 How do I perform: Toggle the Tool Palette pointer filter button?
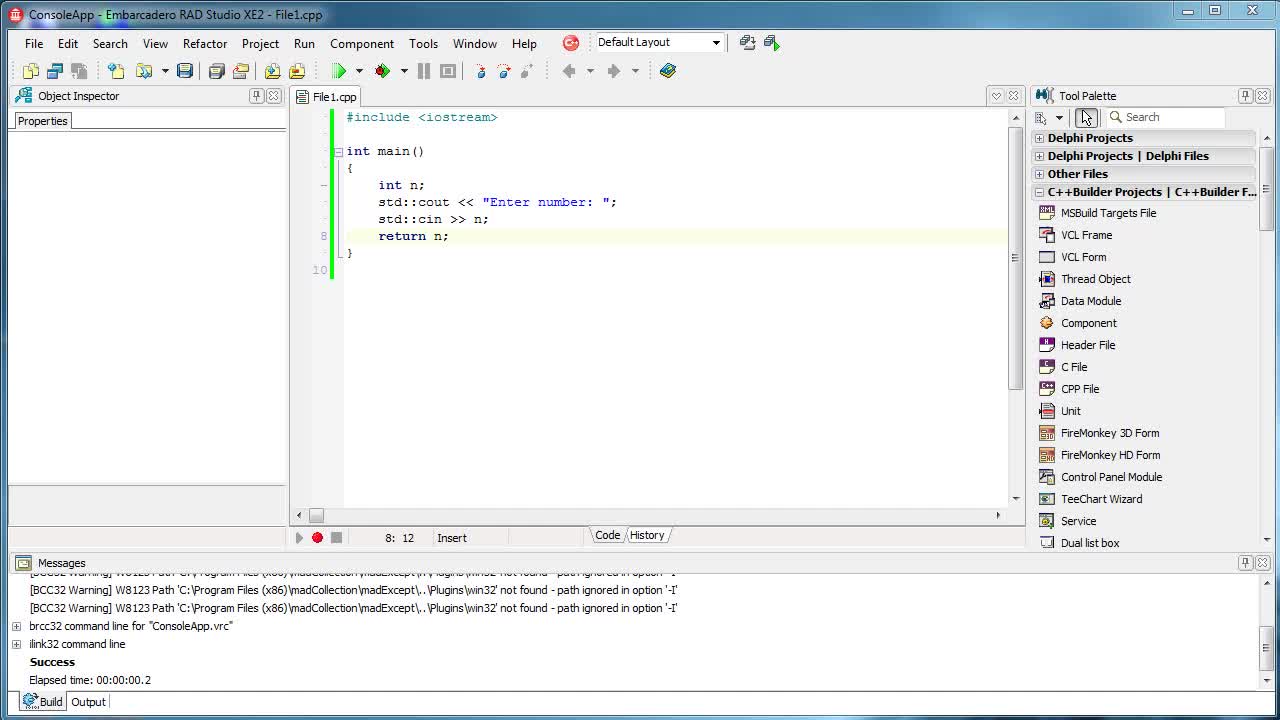click(x=1086, y=118)
